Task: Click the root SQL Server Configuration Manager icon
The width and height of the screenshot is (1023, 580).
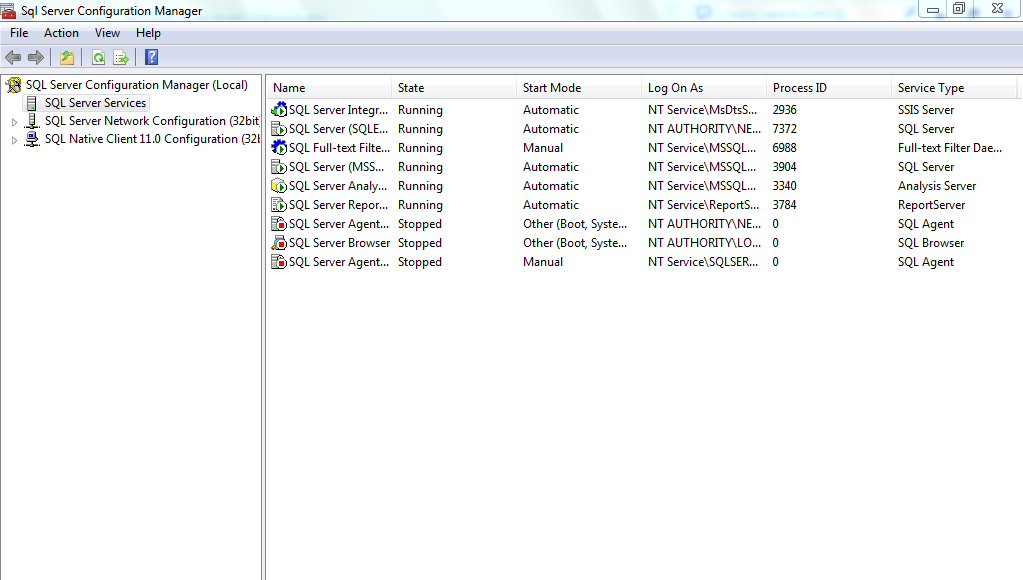Action: (x=14, y=85)
